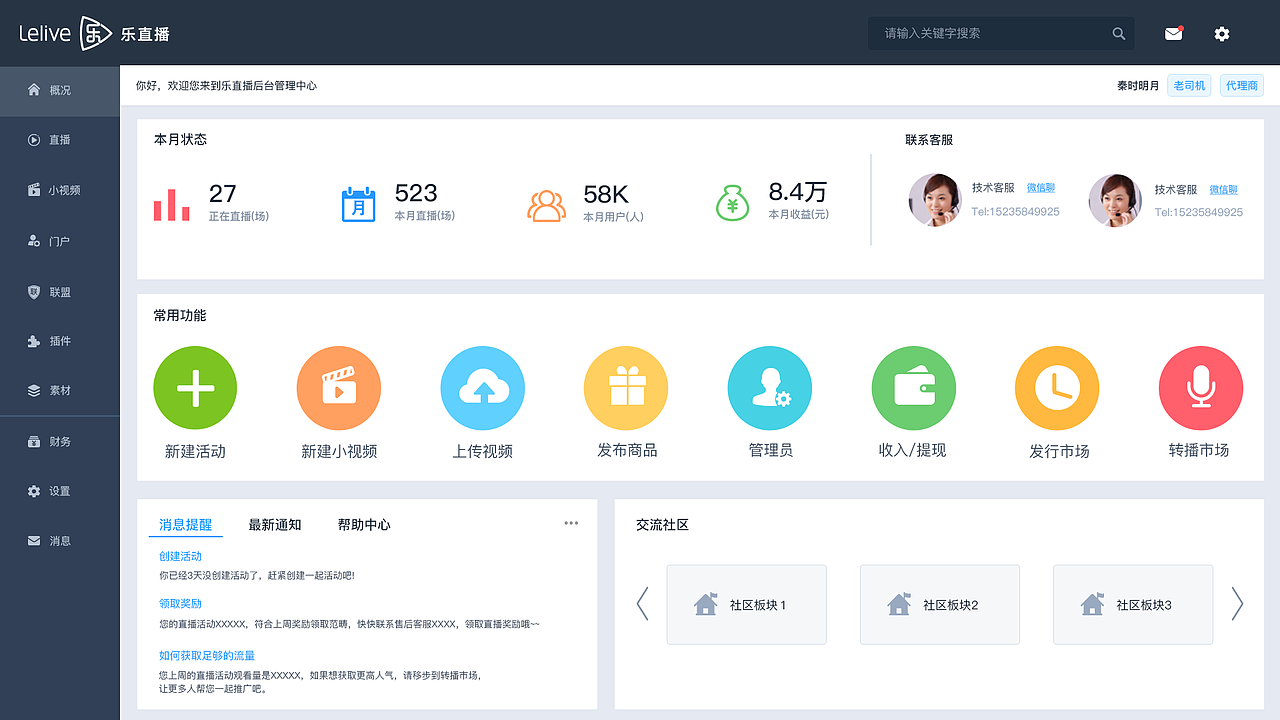Go to 小视频 in sidebar

click(60, 190)
